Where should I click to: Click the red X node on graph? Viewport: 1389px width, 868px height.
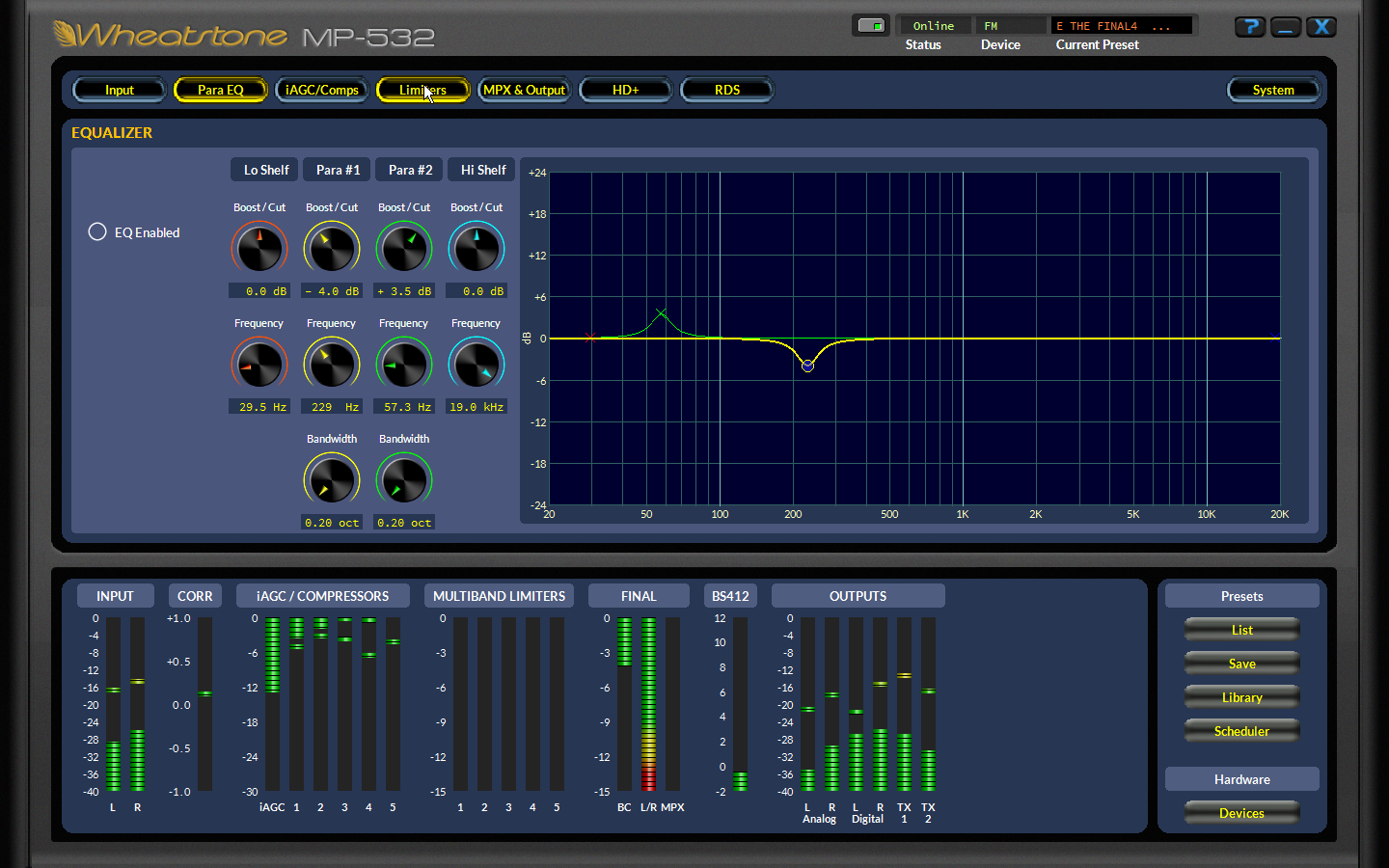coord(590,338)
